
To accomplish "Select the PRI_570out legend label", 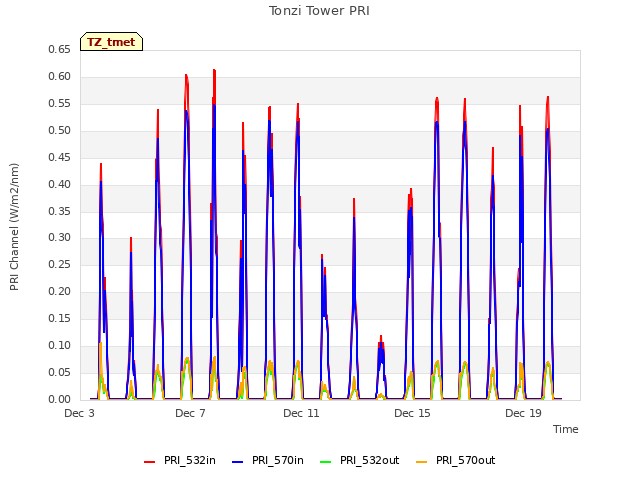I will click(x=465, y=460).
